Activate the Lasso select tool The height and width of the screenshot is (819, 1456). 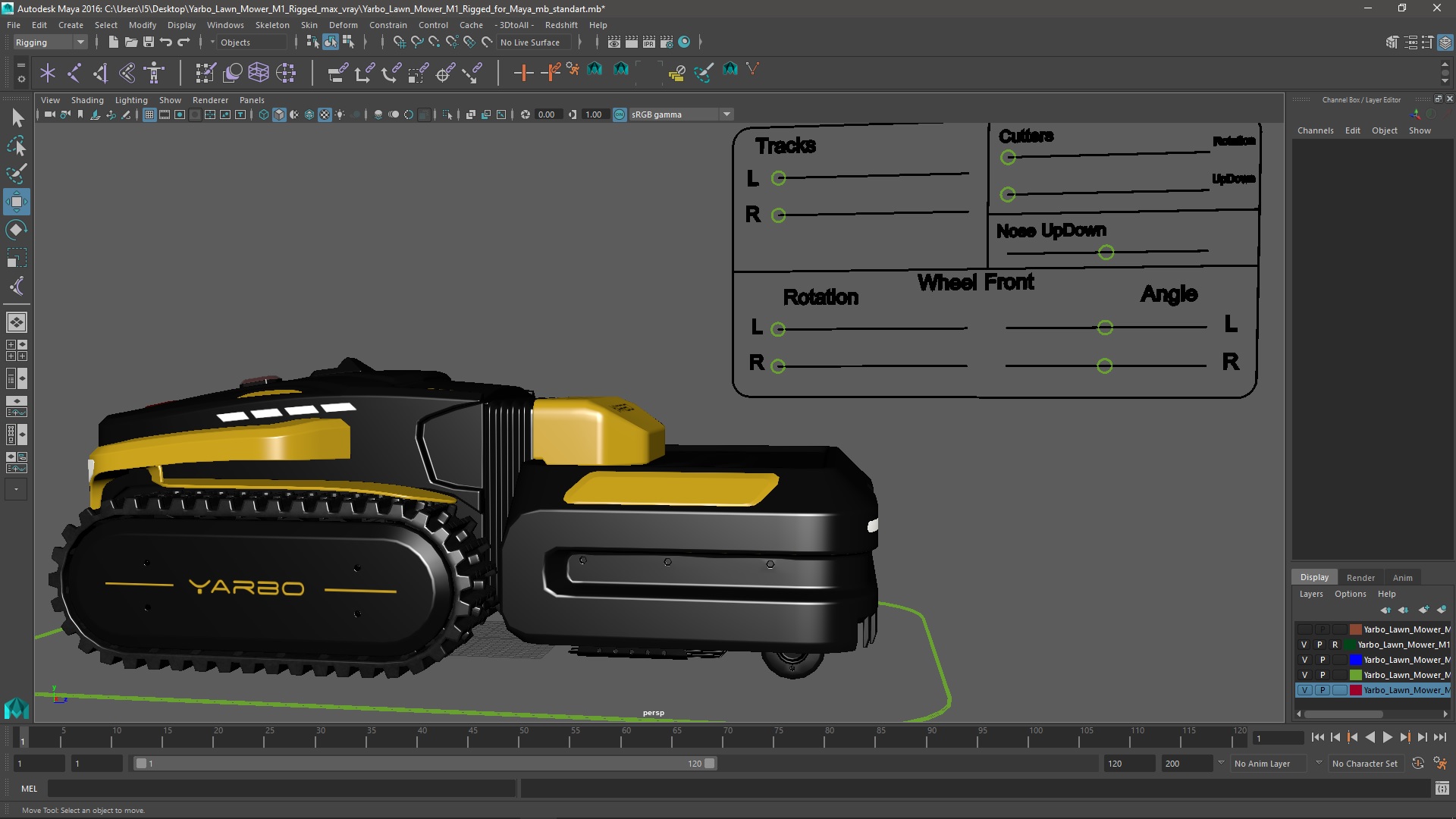(17, 146)
